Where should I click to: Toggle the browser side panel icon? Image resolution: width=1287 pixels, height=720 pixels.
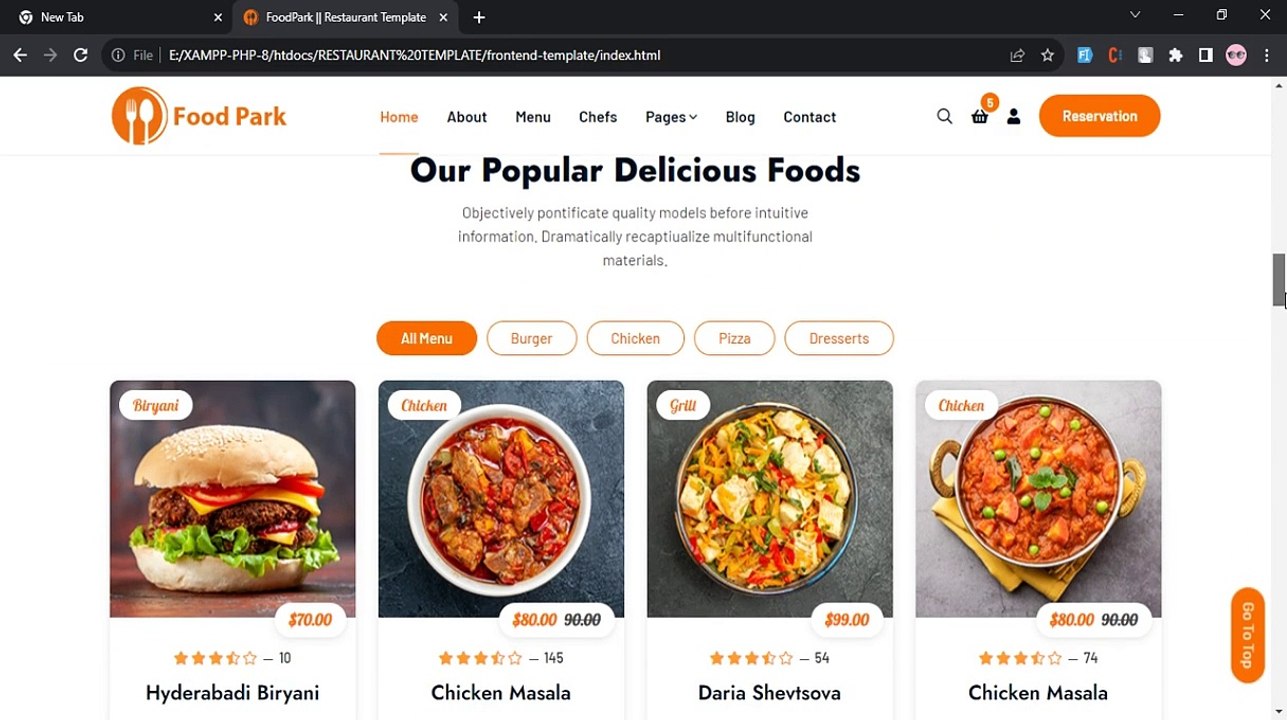pyautogui.click(x=1206, y=55)
